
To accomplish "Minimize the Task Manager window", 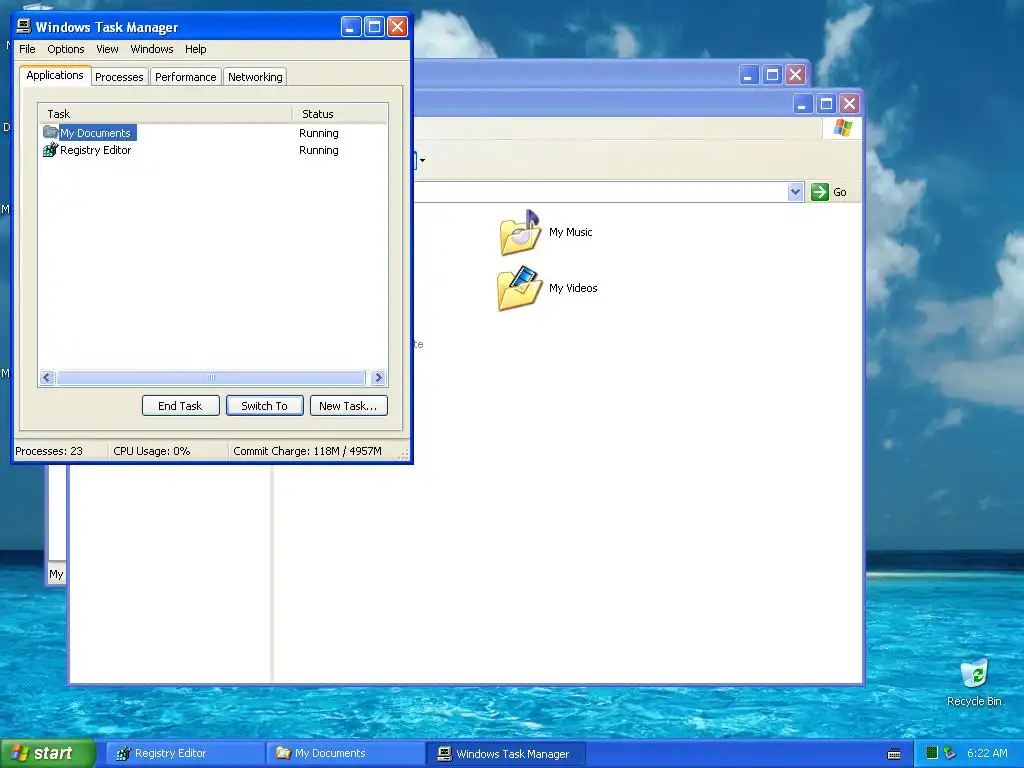I will 351,27.
